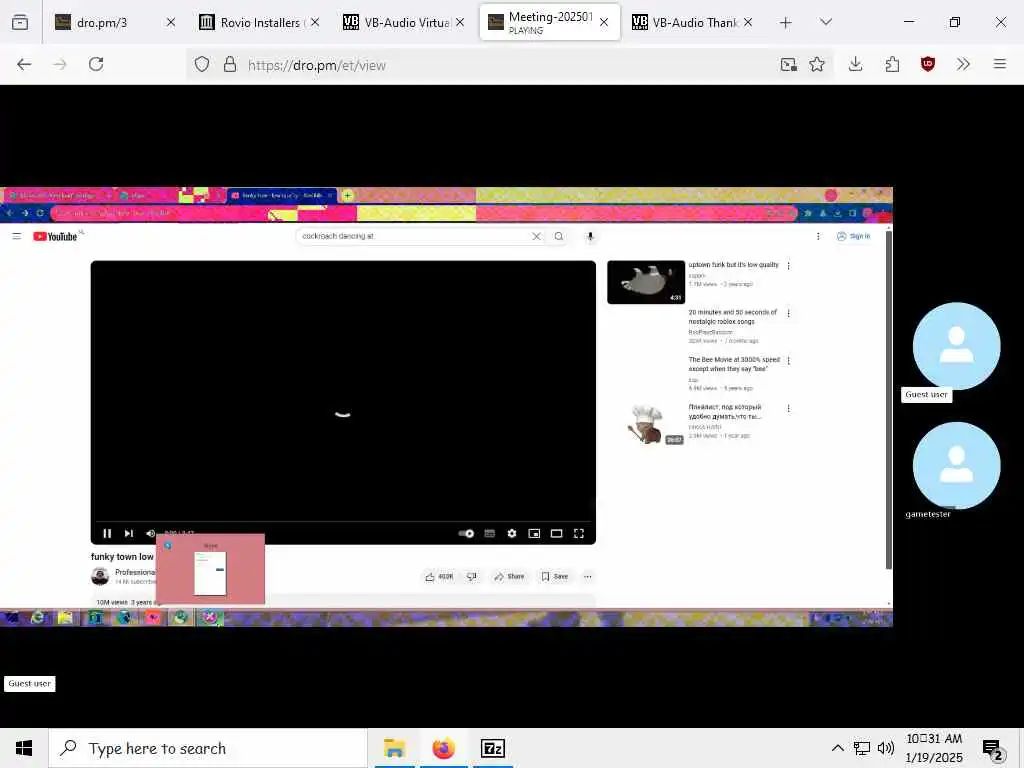Click the YouTube video progress bar
1024x768 pixels.
click(343, 522)
